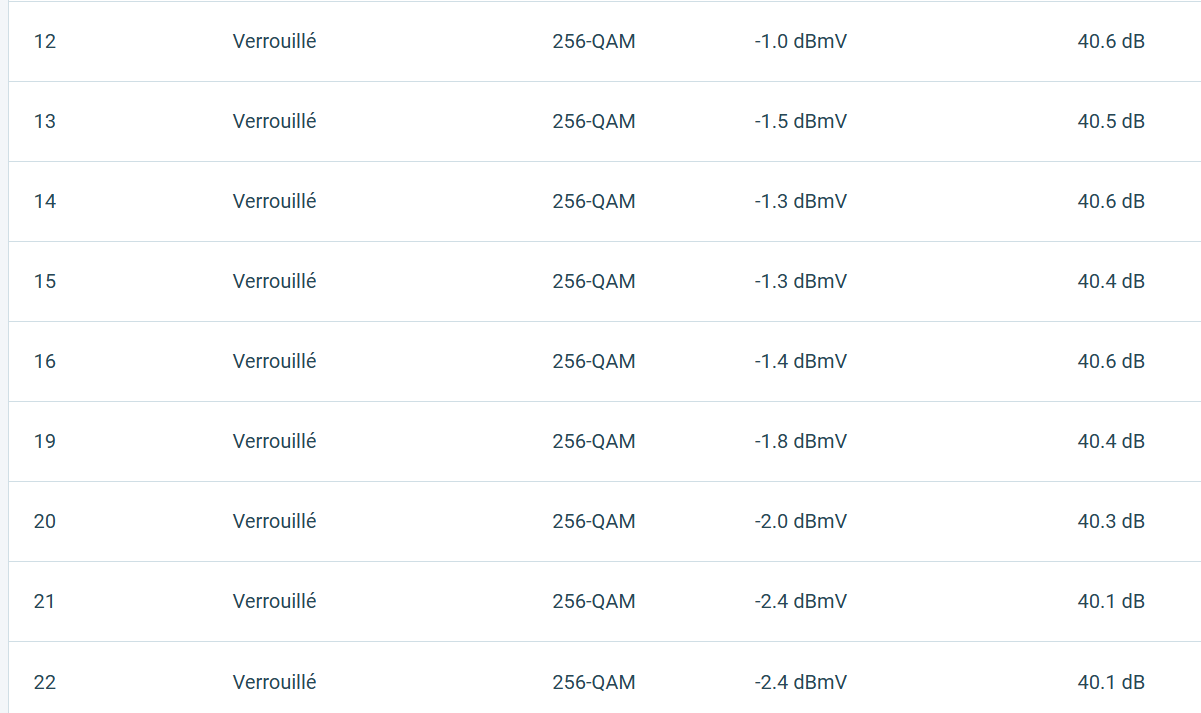This screenshot has width=1201, height=713.
Task: Click the 256-QAM cell in channel 21 row
Action: click(x=594, y=602)
